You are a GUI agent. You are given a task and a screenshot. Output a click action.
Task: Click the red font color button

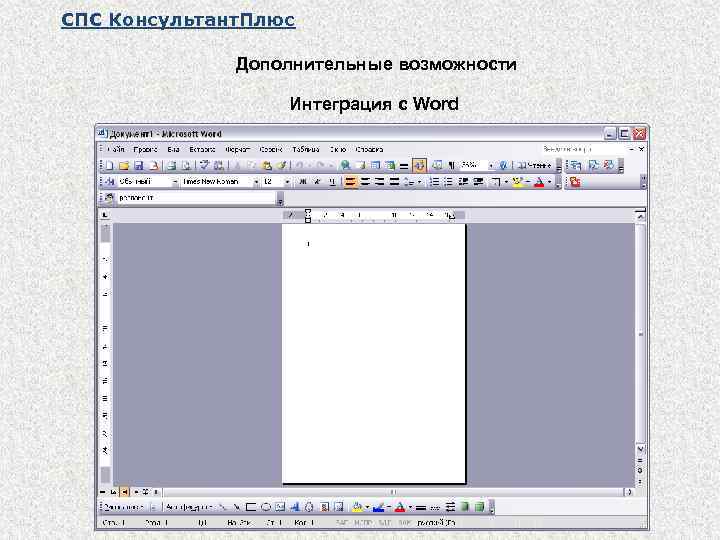coord(540,182)
